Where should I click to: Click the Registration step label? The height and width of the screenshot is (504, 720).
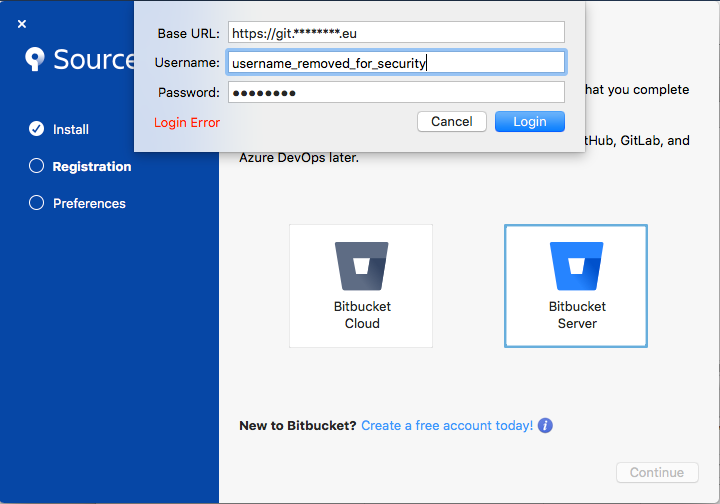[x=92, y=167]
